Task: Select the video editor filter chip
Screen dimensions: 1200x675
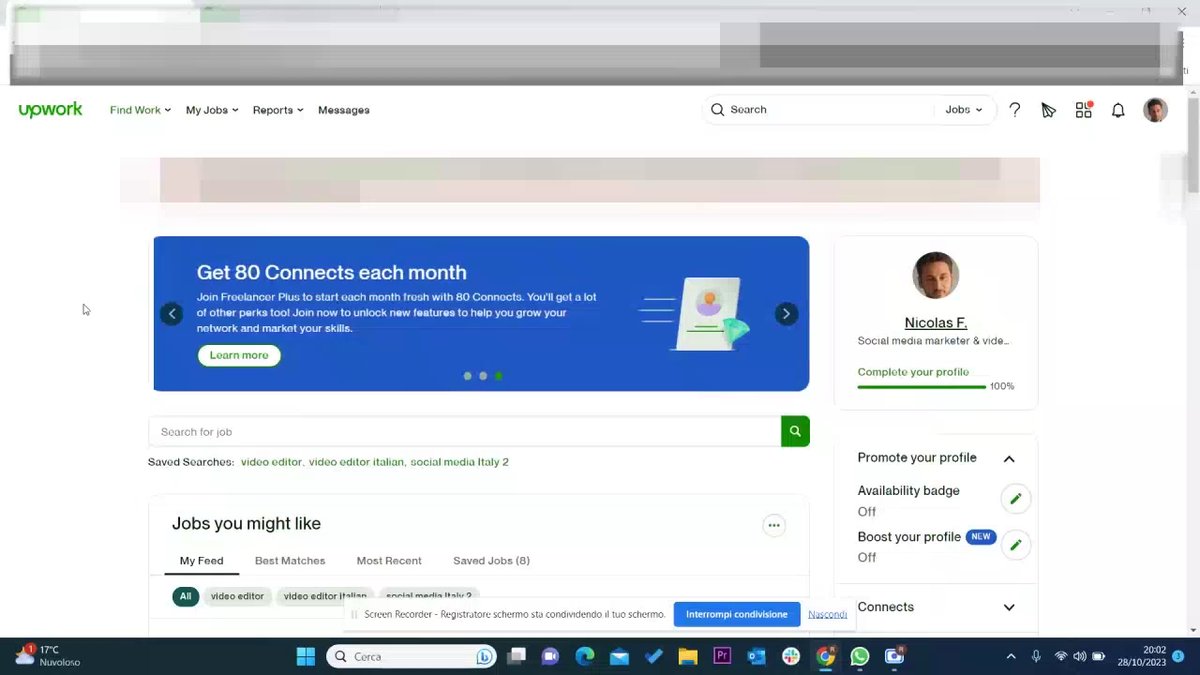Action: 238,596
